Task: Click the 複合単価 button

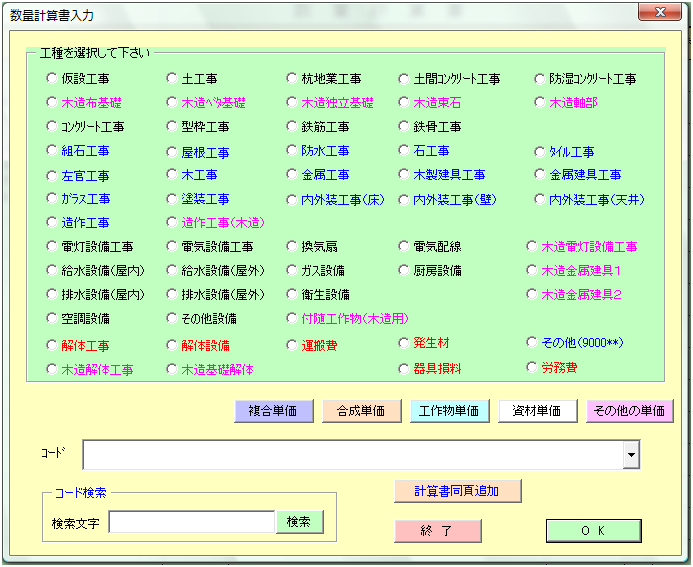Action: [x=273, y=411]
